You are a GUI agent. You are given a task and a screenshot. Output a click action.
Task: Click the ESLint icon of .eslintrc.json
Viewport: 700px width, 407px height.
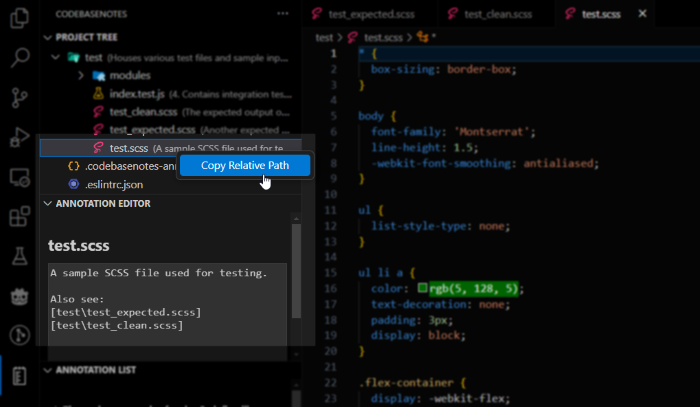pyautogui.click(x=74, y=184)
